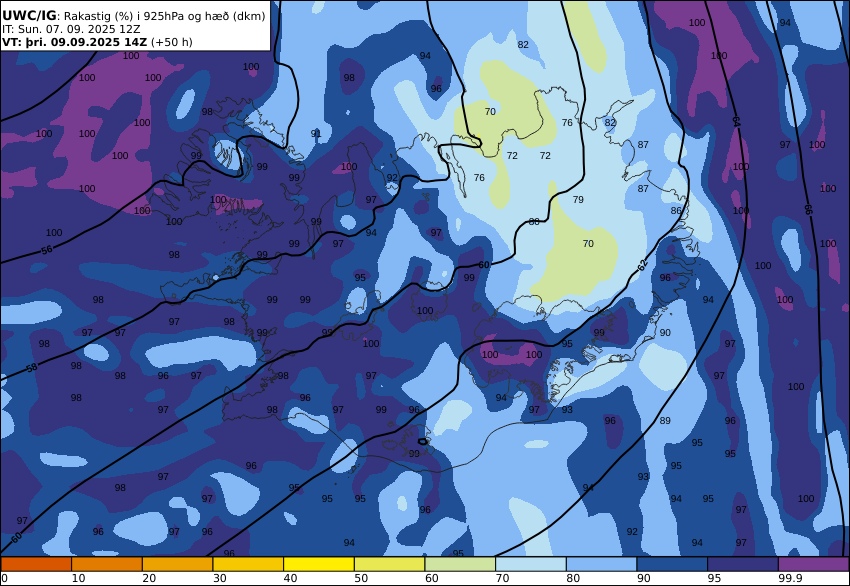Click the 40–50 bright yellow legend swatch
Screen dimensions: 850x586
pos(319,564)
